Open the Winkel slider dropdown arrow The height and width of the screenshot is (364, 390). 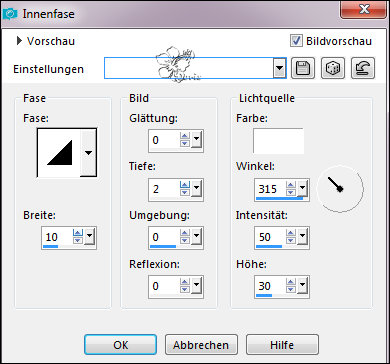coord(302,189)
